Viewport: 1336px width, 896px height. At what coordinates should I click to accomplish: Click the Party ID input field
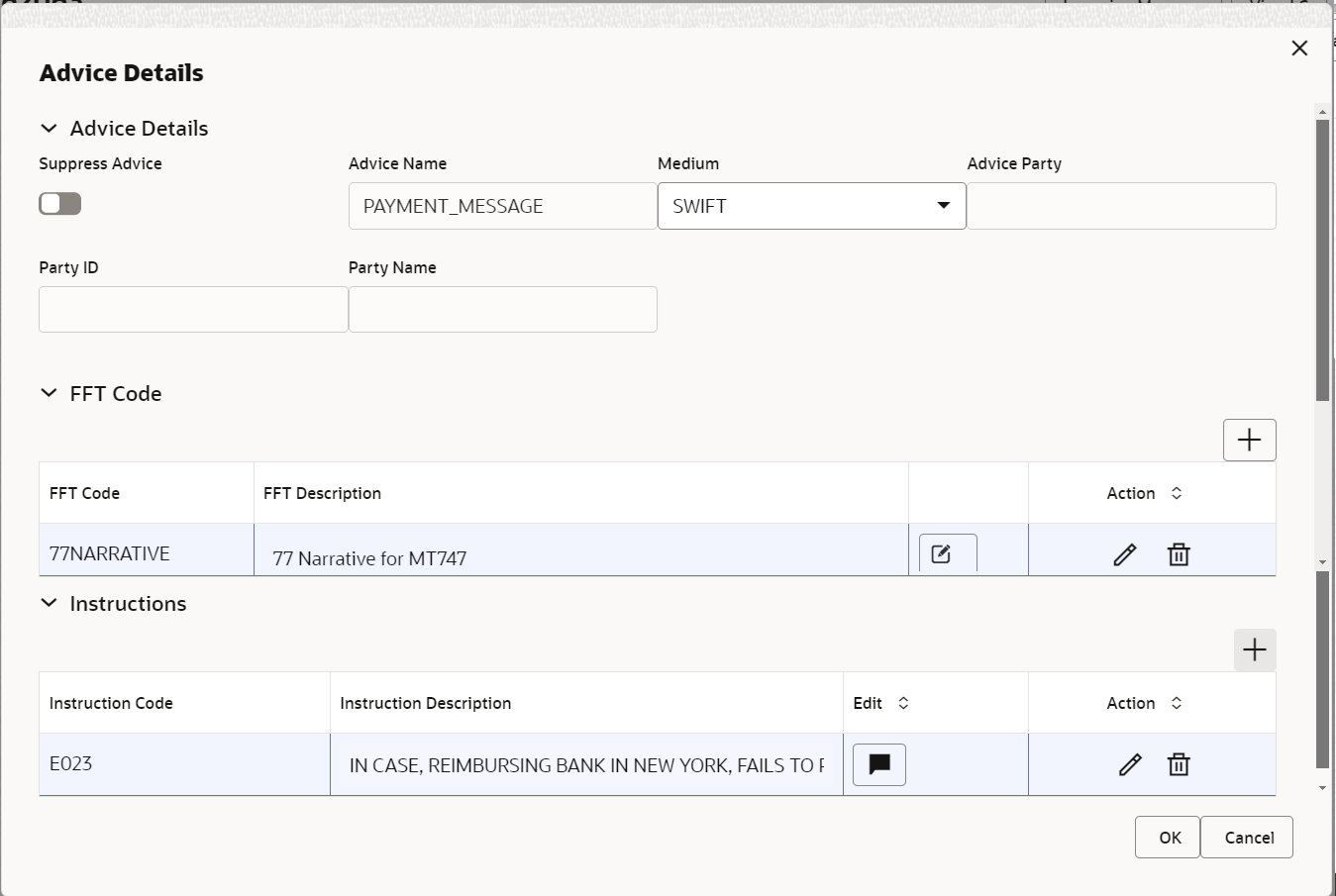(x=193, y=310)
